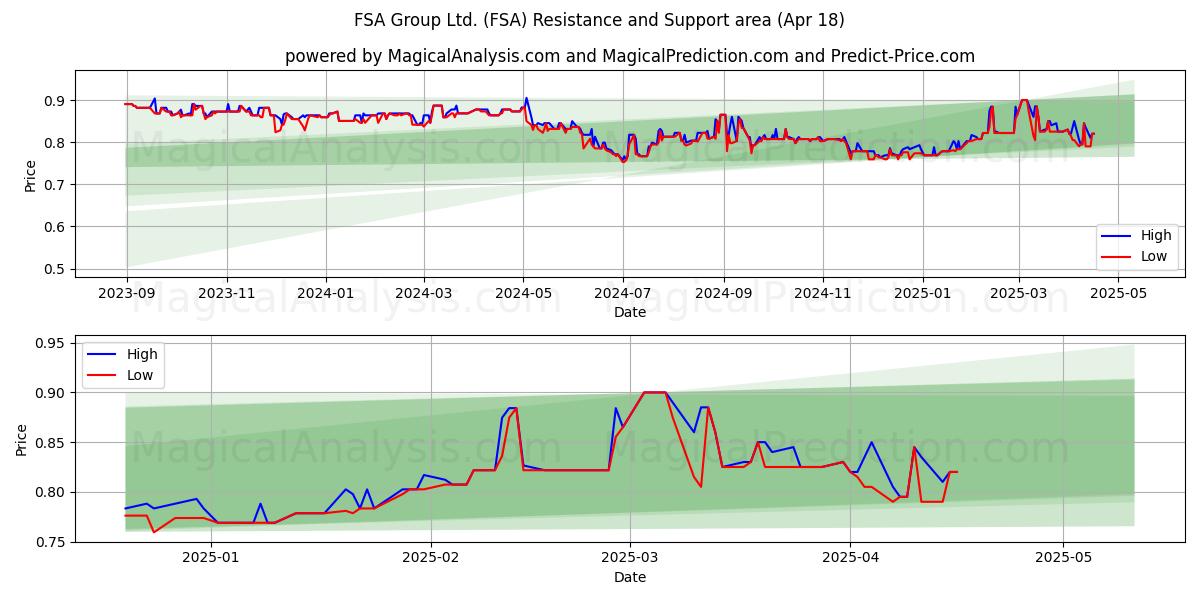The image size is (1200, 600).
Task: Click the top chart's 'Price' axis label
Action: pyautogui.click(x=31, y=176)
